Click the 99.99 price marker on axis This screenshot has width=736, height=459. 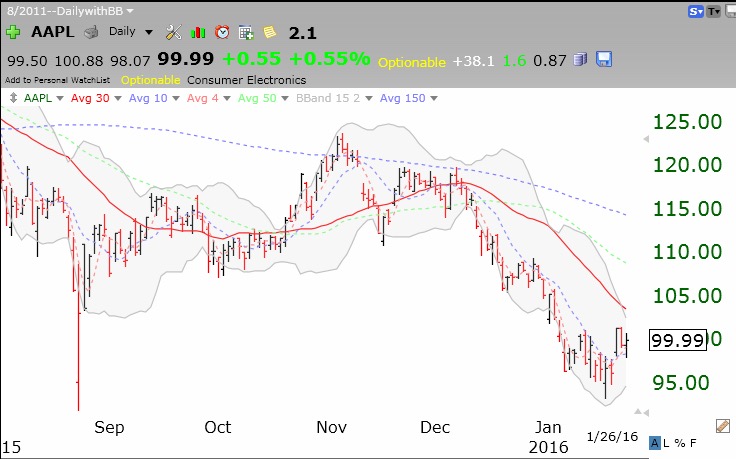click(x=678, y=340)
